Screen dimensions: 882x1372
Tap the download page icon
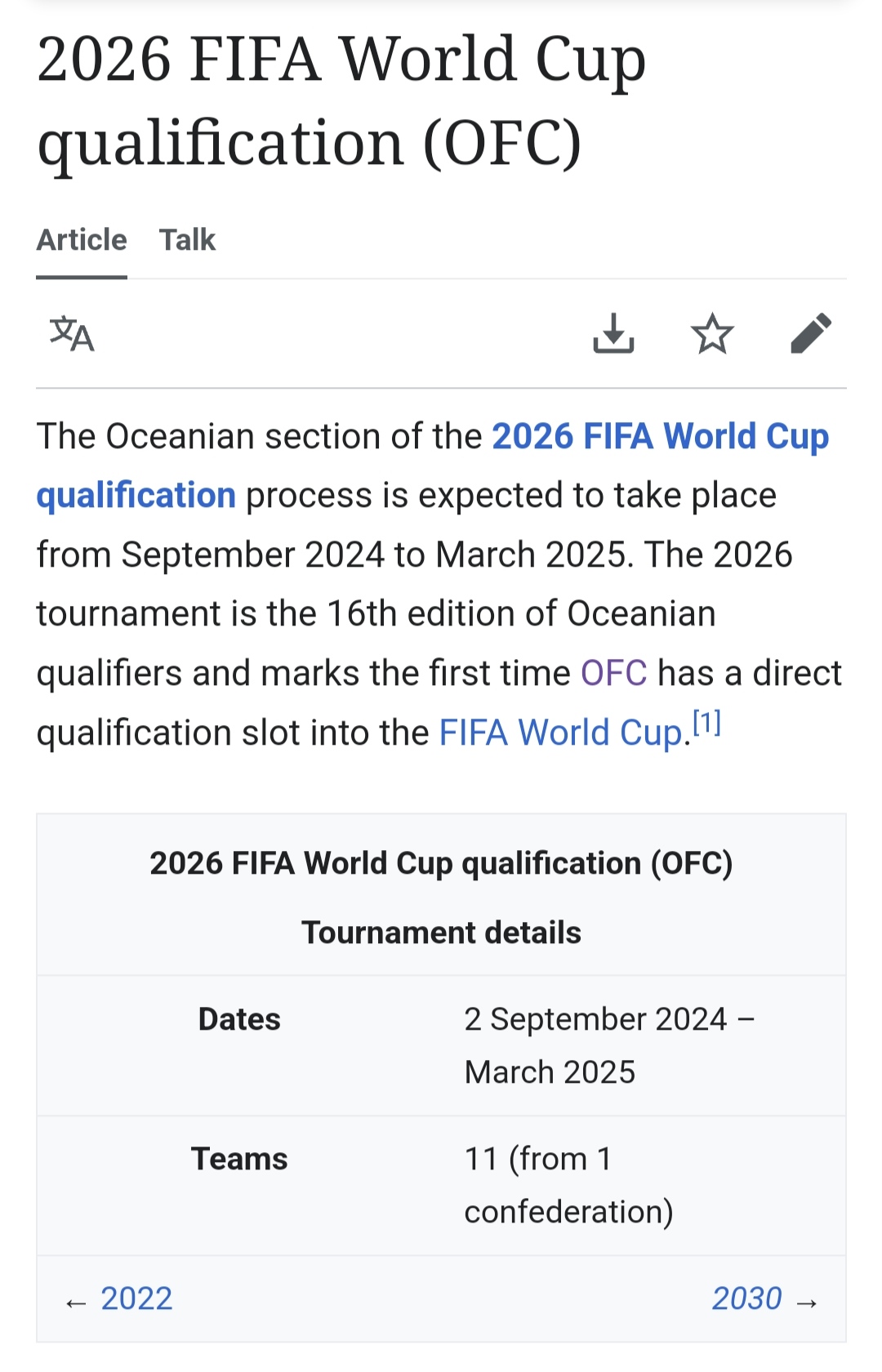click(613, 334)
